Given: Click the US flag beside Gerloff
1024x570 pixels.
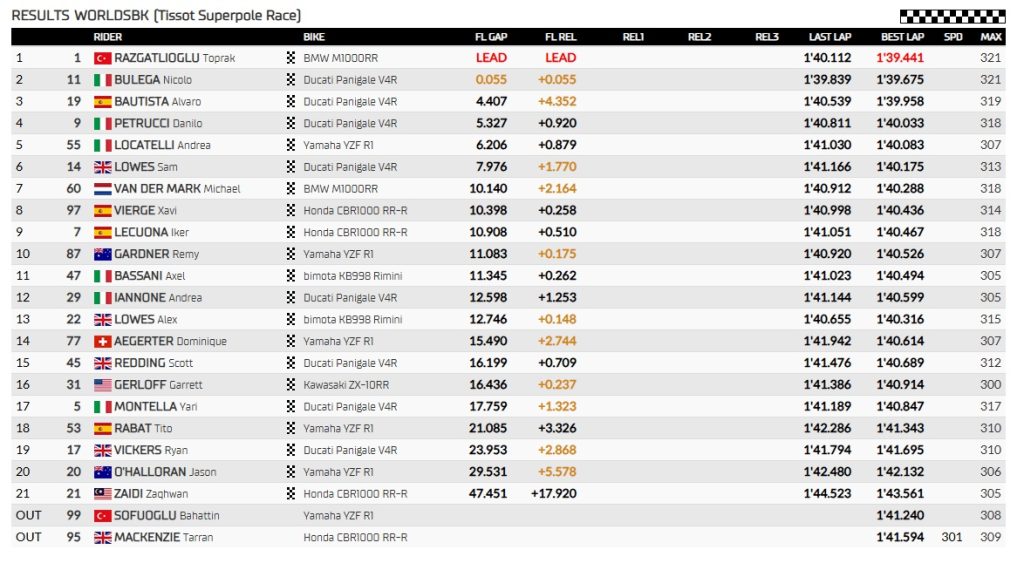Looking at the screenshot, I should 102,385.
